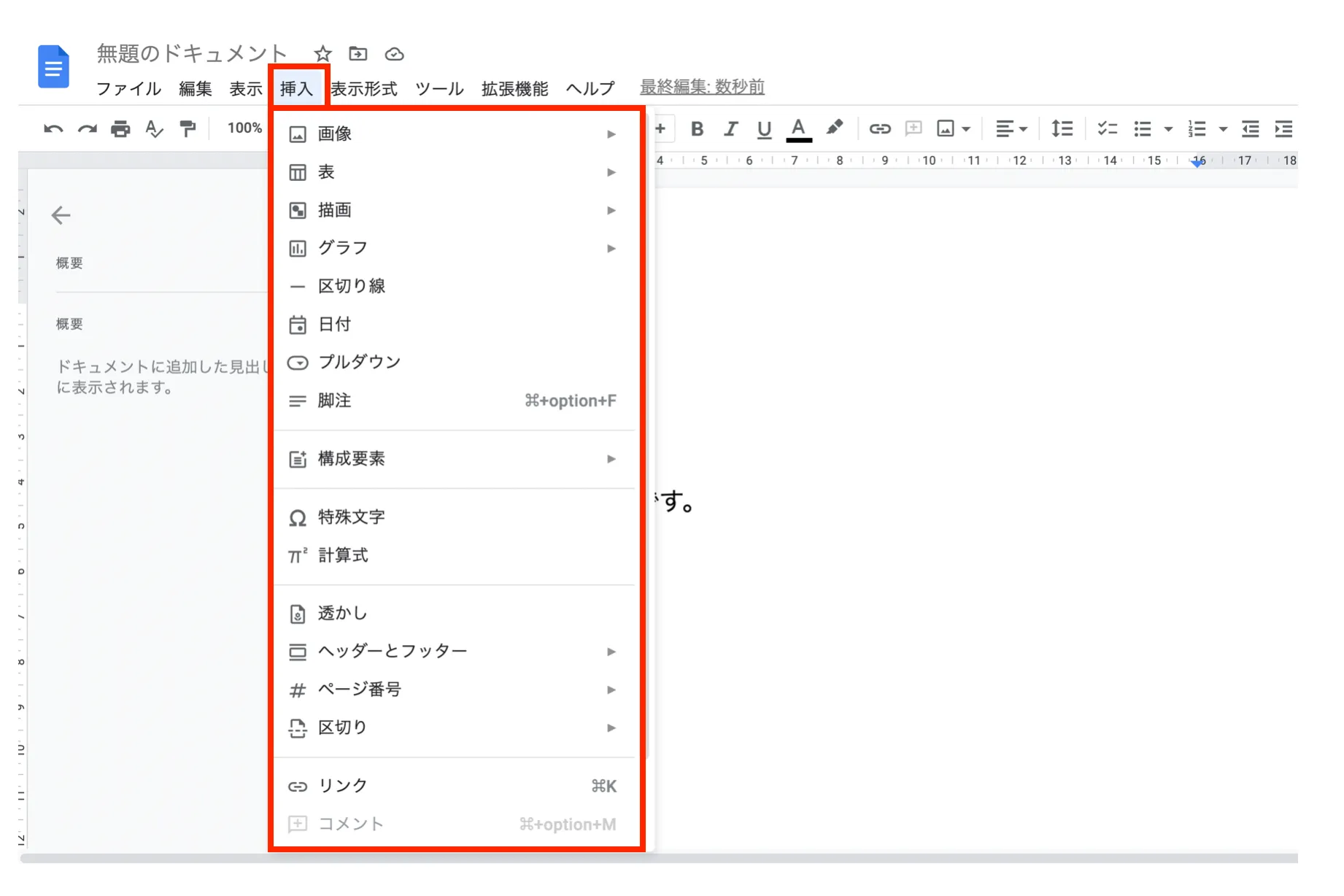This screenshot has width=1344, height=896.
Task: Click the insert link toolbar icon
Action: pyautogui.click(x=879, y=129)
